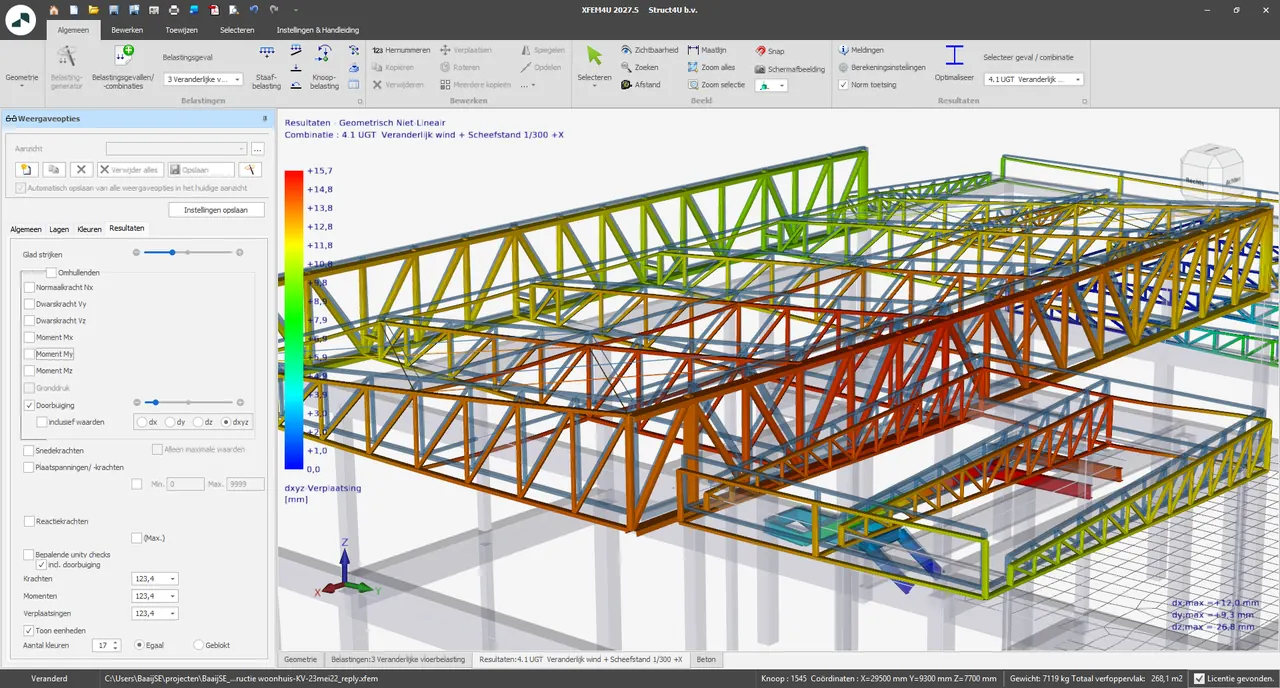Click the new view icon below Aanzicht
1280x688 pixels.
(x=27, y=170)
